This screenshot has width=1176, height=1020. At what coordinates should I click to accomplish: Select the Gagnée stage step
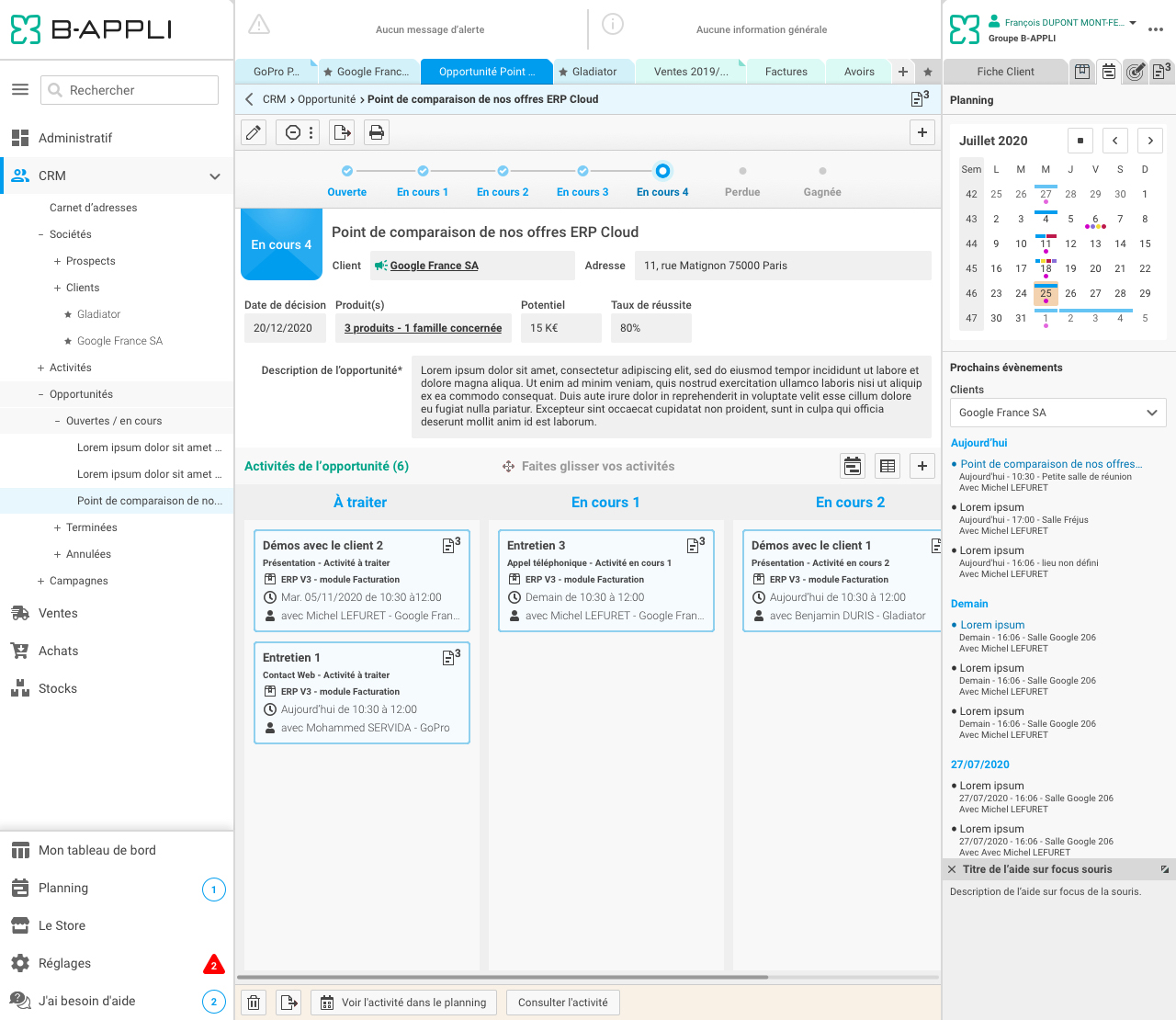(821, 181)
